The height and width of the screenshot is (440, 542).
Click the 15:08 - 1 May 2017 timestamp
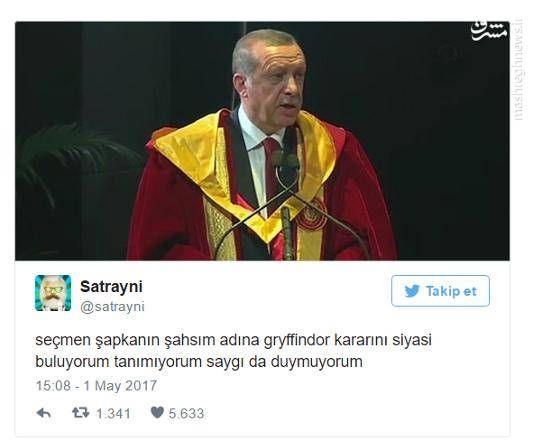point(96,386)
